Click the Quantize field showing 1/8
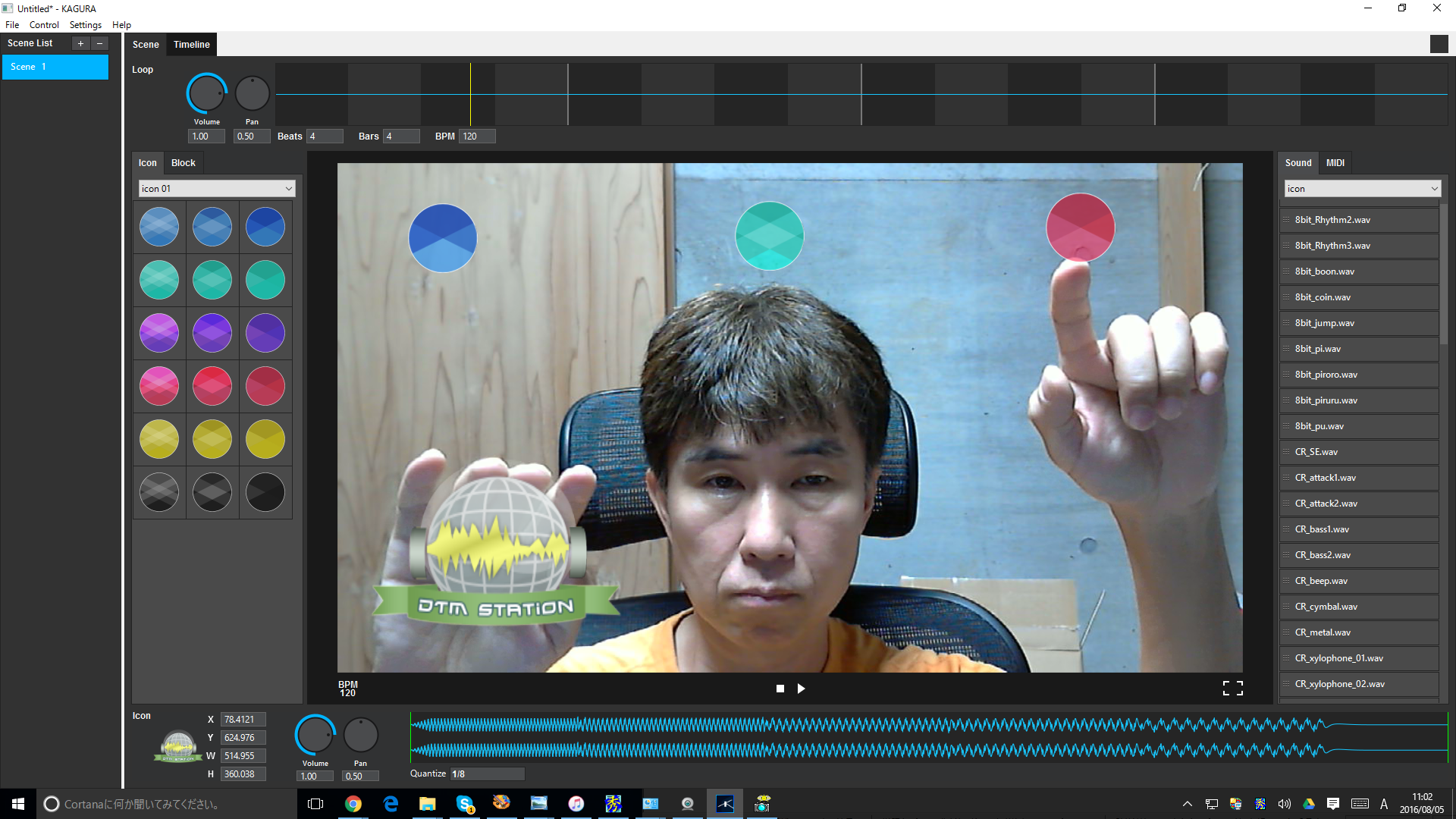1456x819 pixels. pyautogui.click(x=488, y=774)
